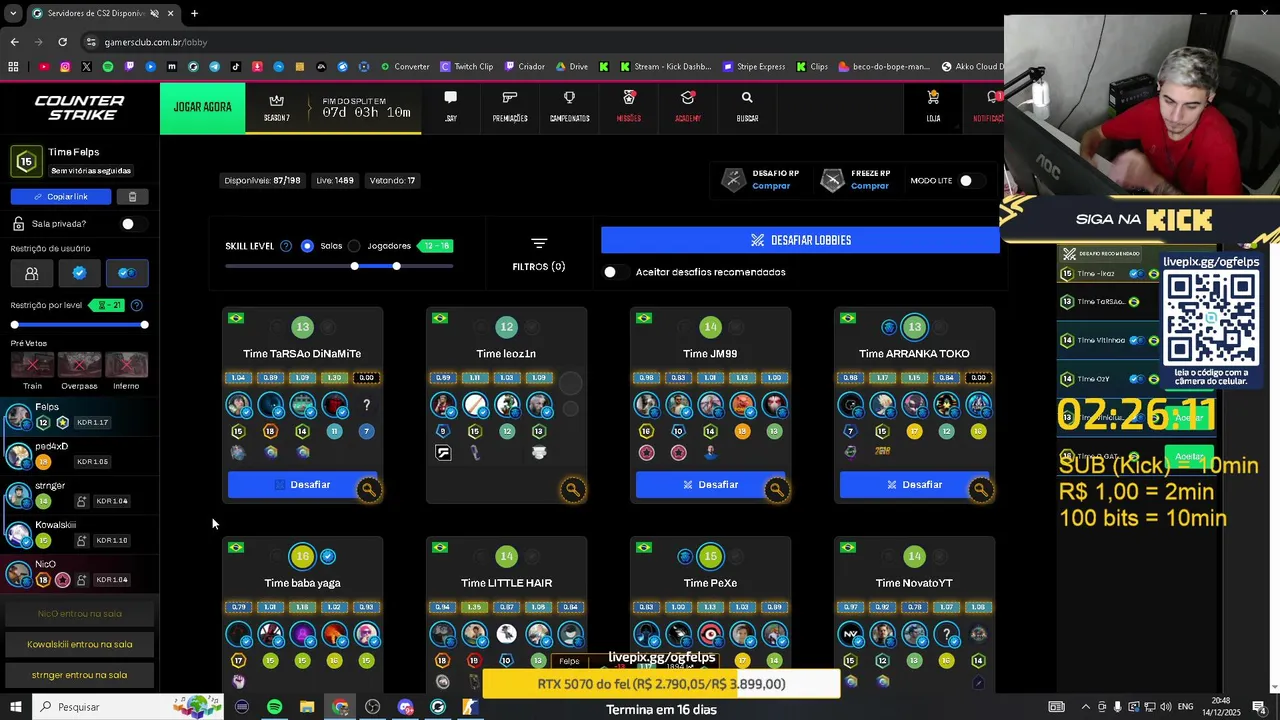Click stringer's add-friend icon
1280x720 pixels.
click(x=82, y=501)
